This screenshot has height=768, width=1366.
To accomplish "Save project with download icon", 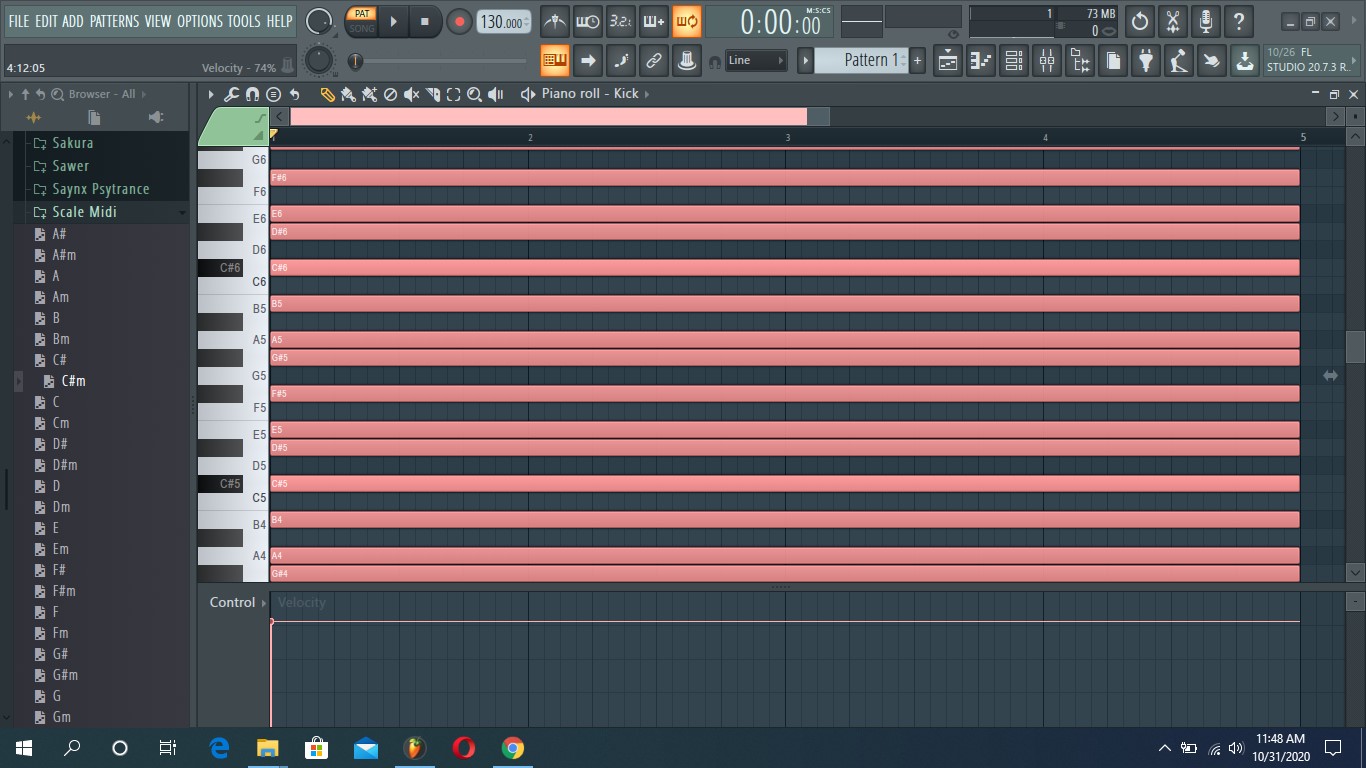I will [x=1244, y=61].
